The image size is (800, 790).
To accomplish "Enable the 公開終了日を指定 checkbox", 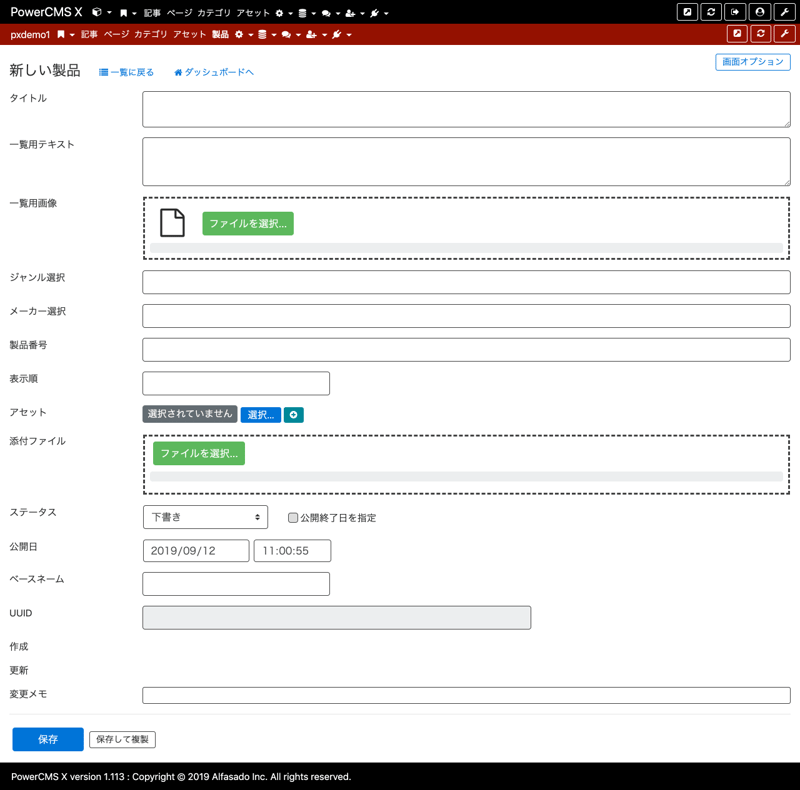I will tap(293, 518).
